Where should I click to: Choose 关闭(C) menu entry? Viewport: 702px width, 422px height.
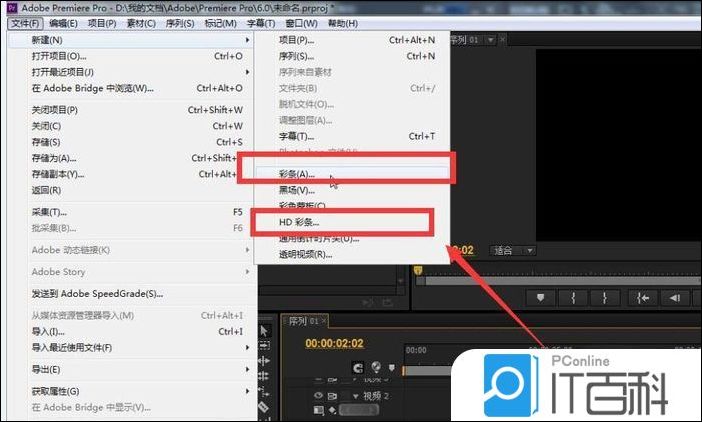131,126
